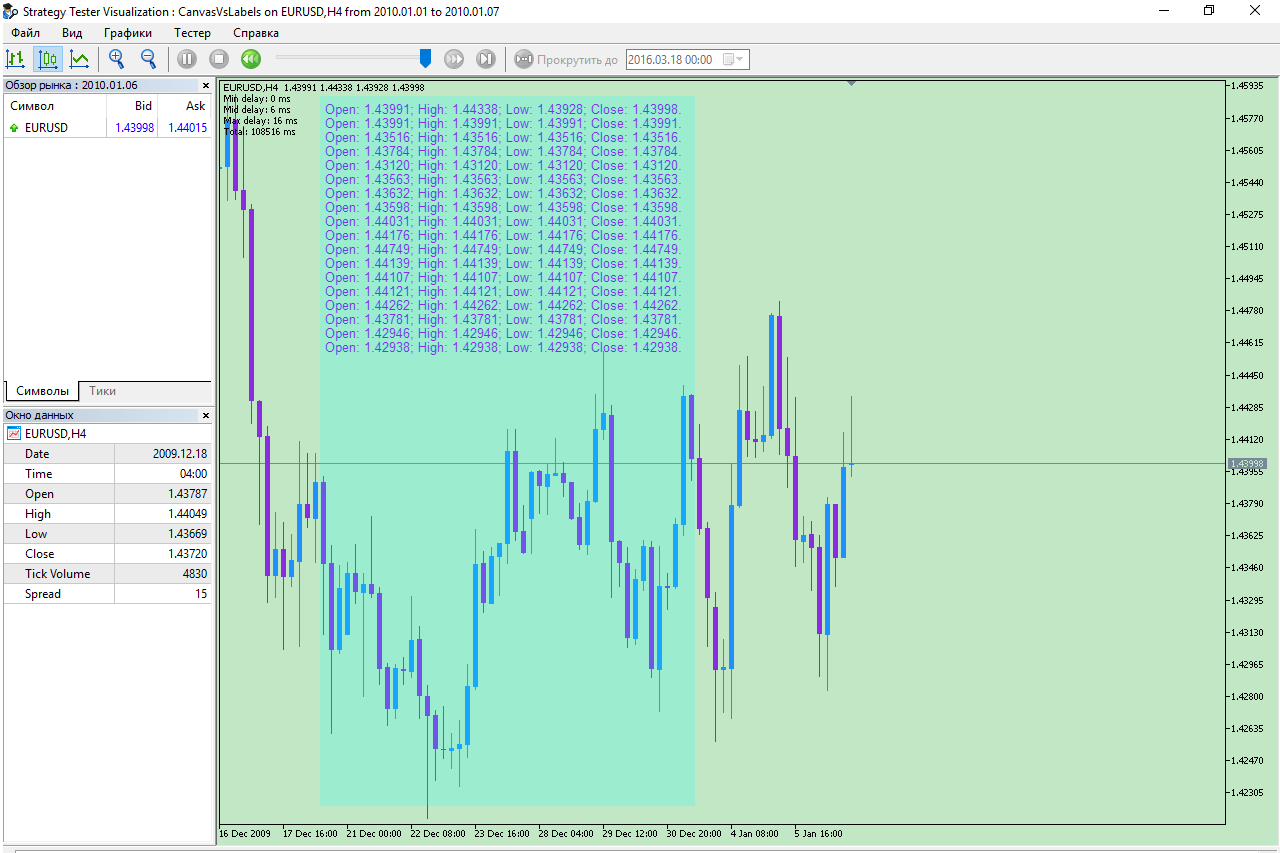Click the Low value 1.43669
This screenshot has height=853, width=1280.
tap(188, 533)
